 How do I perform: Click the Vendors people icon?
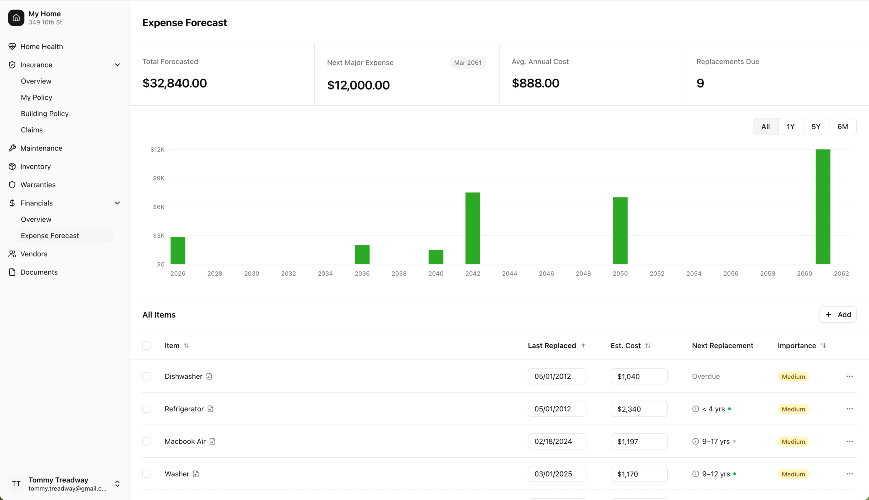click(x=12, y=254)
